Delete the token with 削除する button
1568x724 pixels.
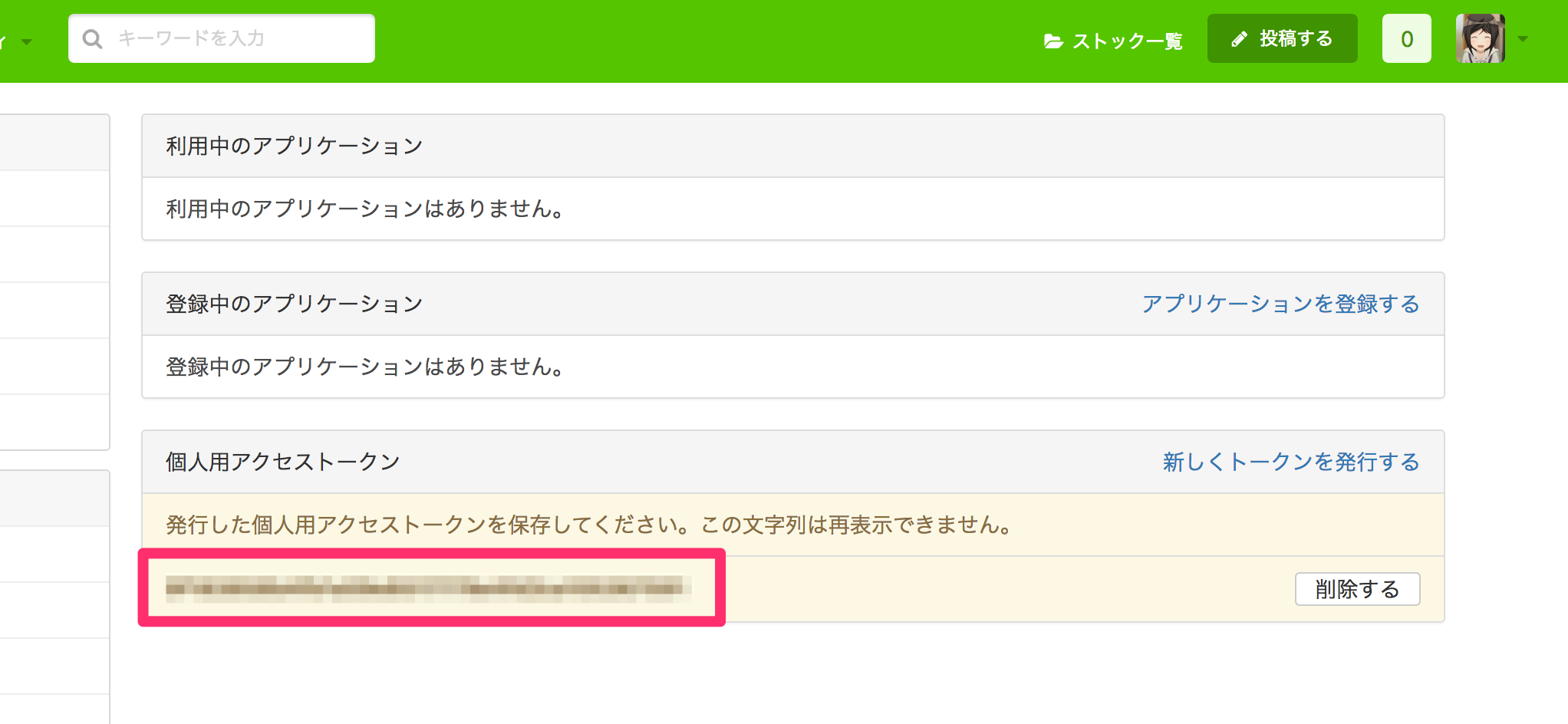tap(1358, 589)
